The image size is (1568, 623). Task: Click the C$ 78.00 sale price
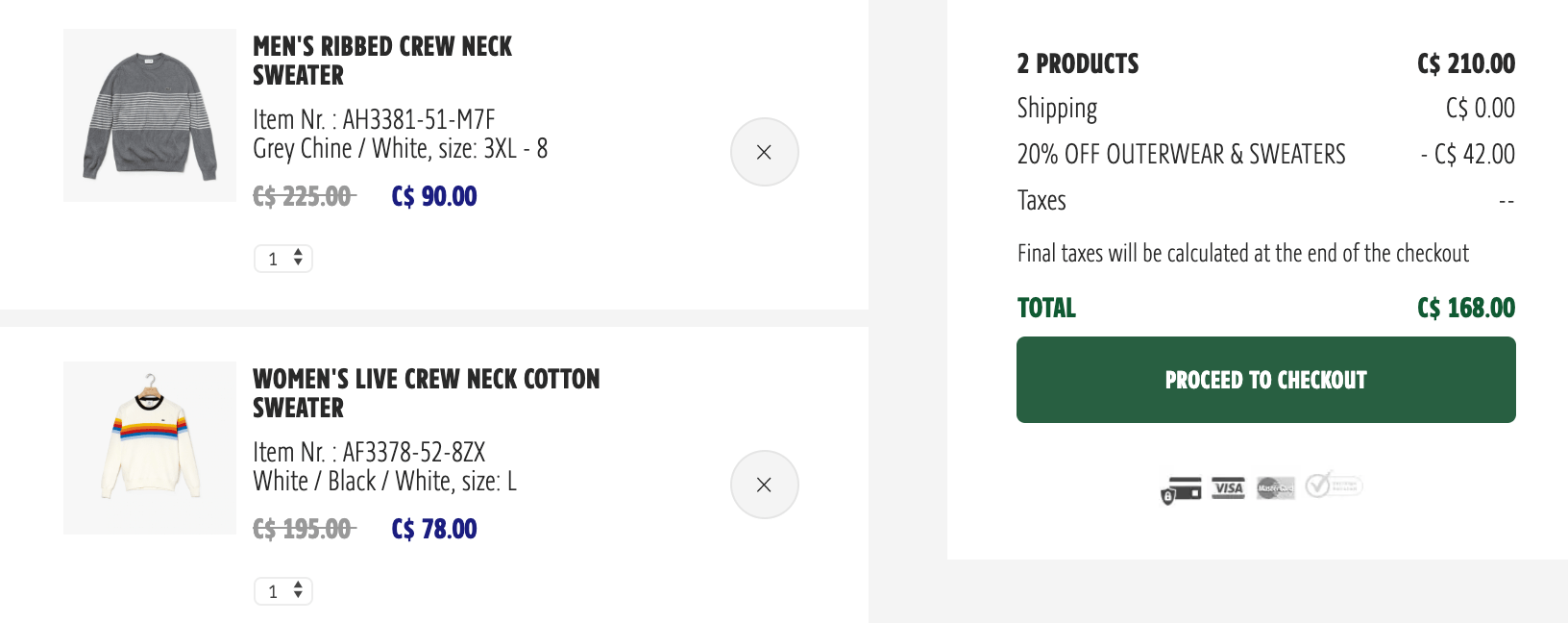pyautogui.click(x=434, y=529)
